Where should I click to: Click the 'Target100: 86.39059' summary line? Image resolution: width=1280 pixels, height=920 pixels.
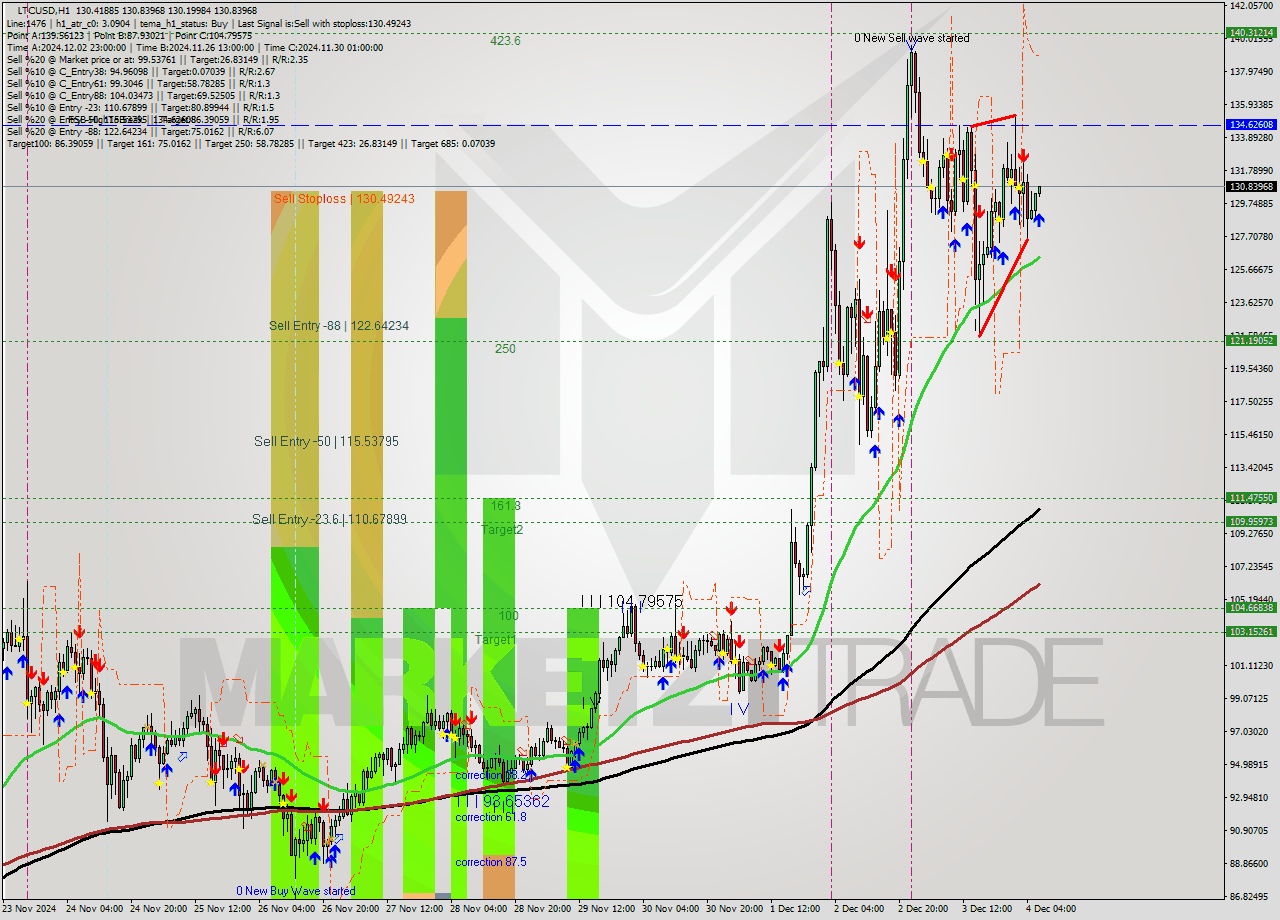point(250,144)
